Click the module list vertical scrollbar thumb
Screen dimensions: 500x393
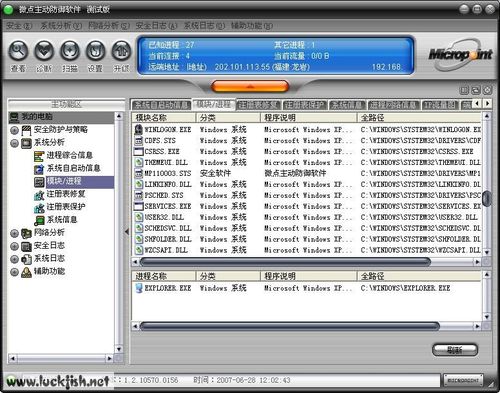coord(487,199)
